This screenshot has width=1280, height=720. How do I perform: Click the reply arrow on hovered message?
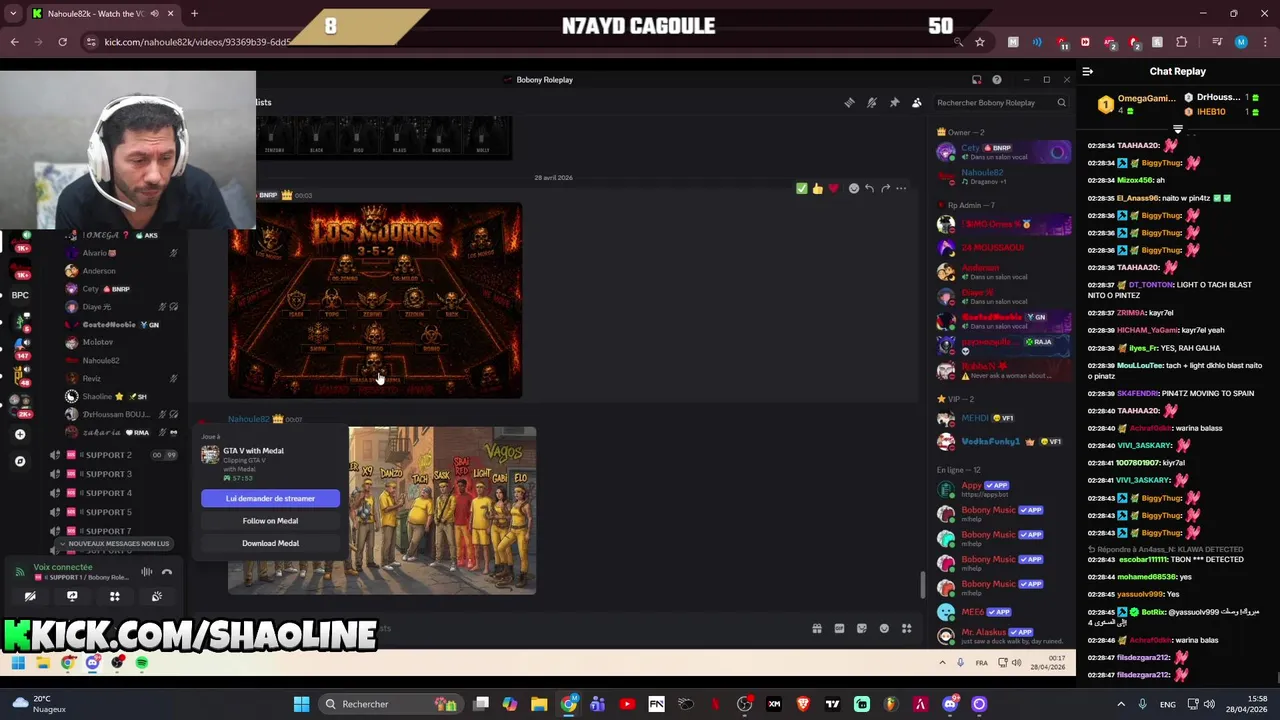(869, 188)
